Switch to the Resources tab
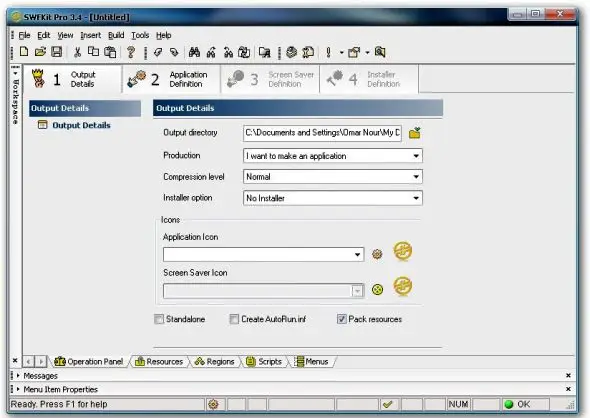Viewport: 590px width, 418px height. tap(159, 362)
